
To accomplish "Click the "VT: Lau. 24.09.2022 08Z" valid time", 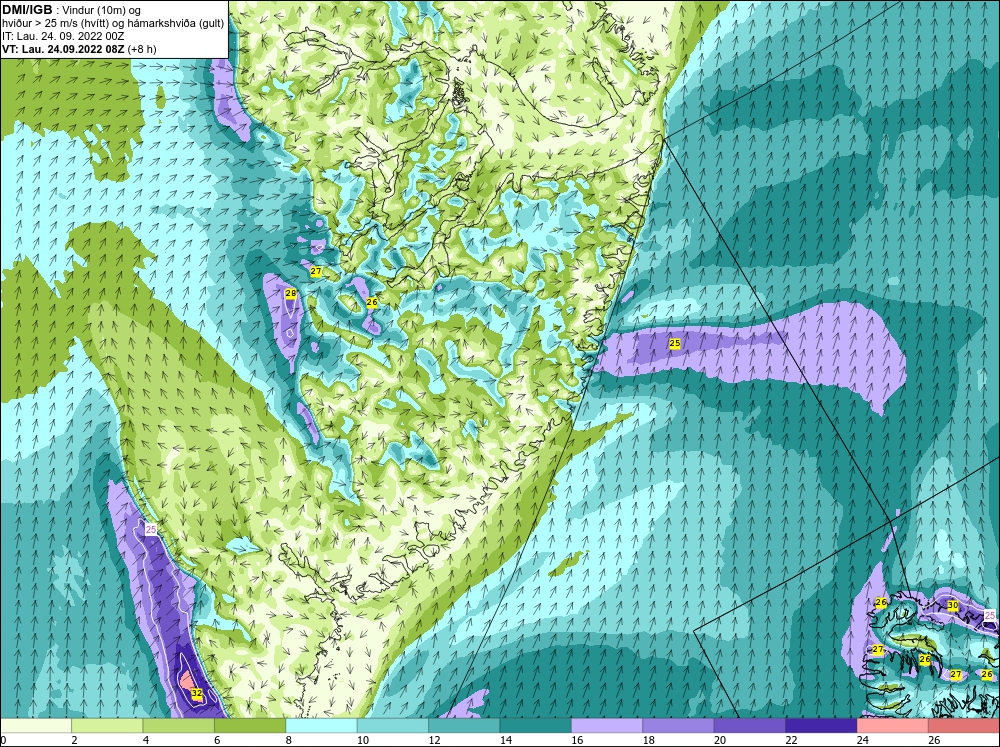I will 63,49.
